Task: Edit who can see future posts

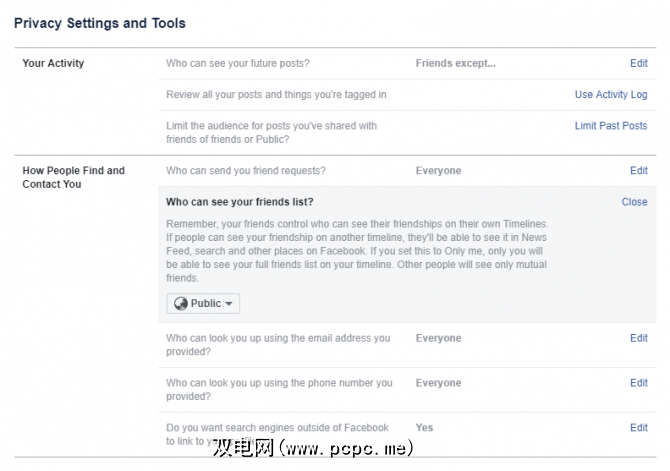Action: click(x=638, y=63)
